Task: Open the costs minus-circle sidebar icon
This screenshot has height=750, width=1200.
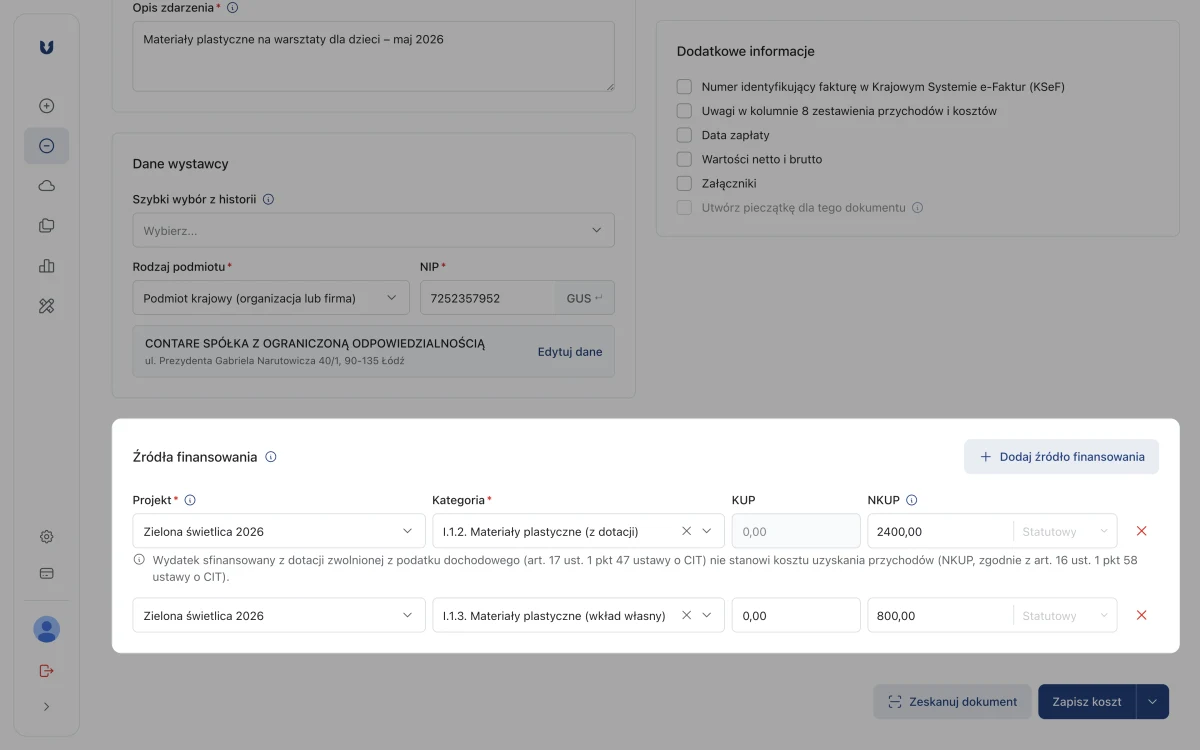Action: tap(46, 146)
